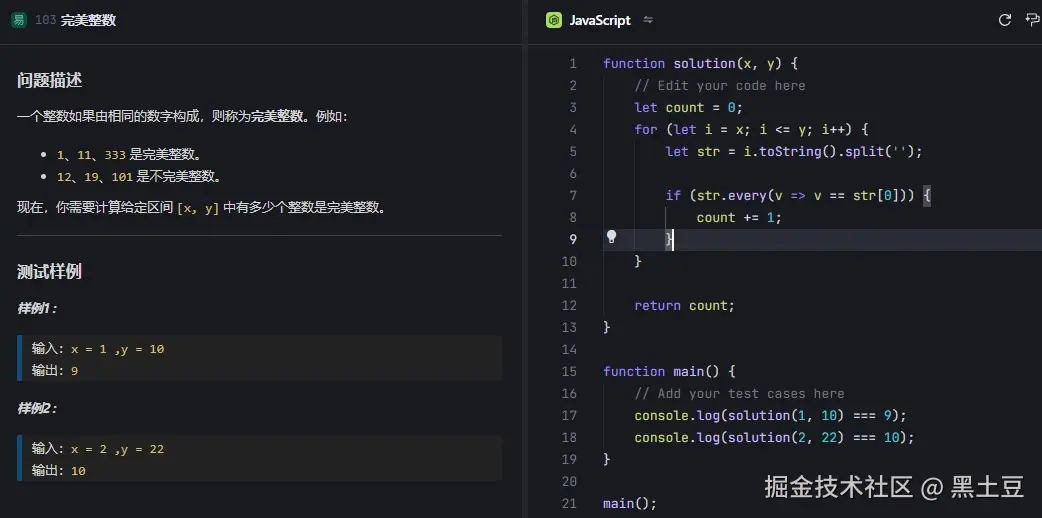Click the return count; code line
The image size is (1042, 518).
tap(684, 306)
